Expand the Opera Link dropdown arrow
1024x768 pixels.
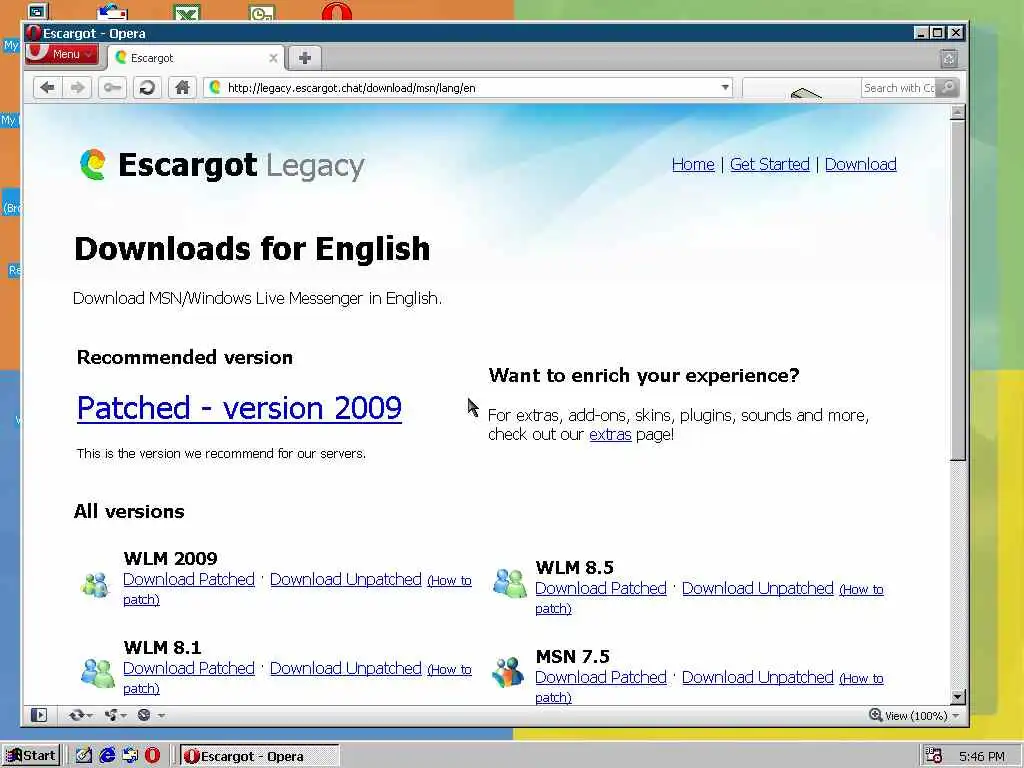pos(89,716)
